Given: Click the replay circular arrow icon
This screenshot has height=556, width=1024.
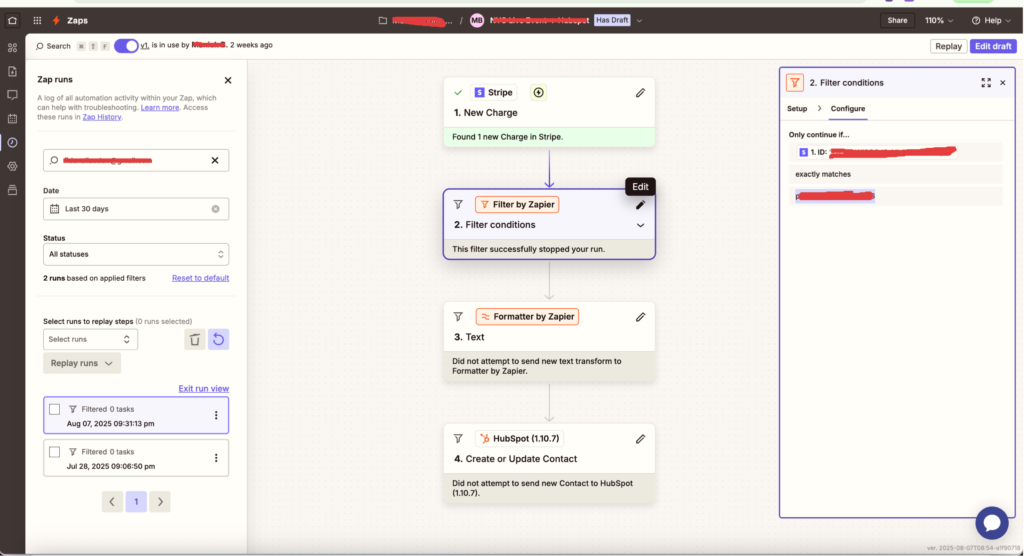Looking at the screenshot, I should click(x=219, y=339).
